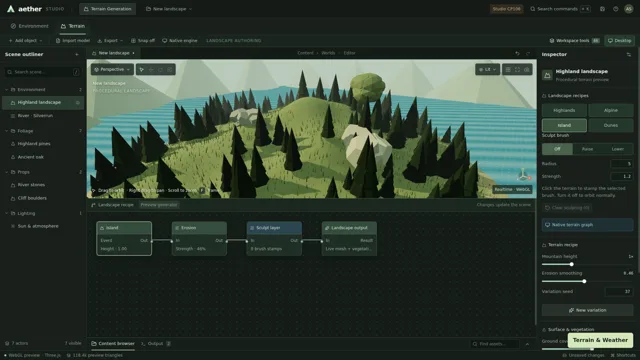Select the pointer tool in viewport toolbar
640x360 pixels.
142,69
